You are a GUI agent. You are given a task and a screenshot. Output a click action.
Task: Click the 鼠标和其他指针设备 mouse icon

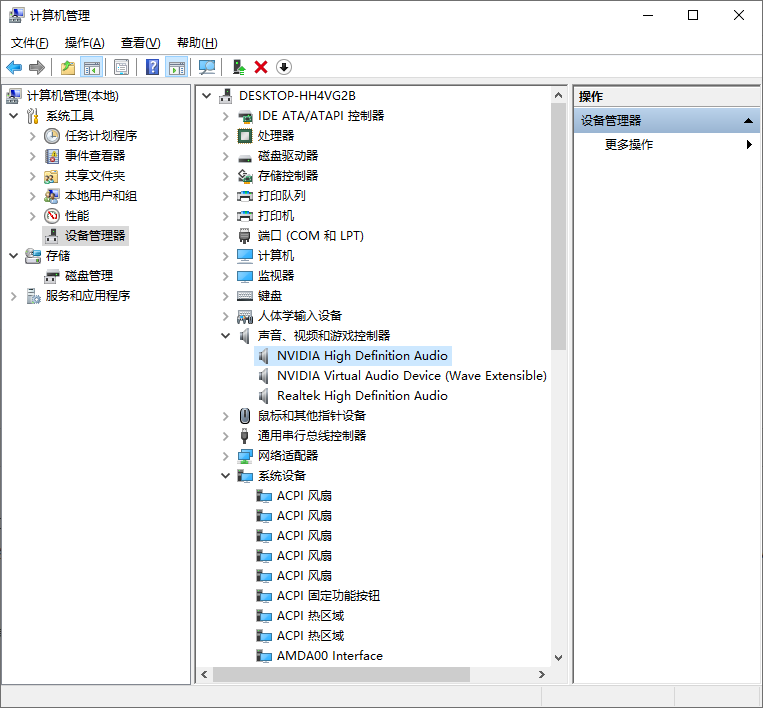245,416
